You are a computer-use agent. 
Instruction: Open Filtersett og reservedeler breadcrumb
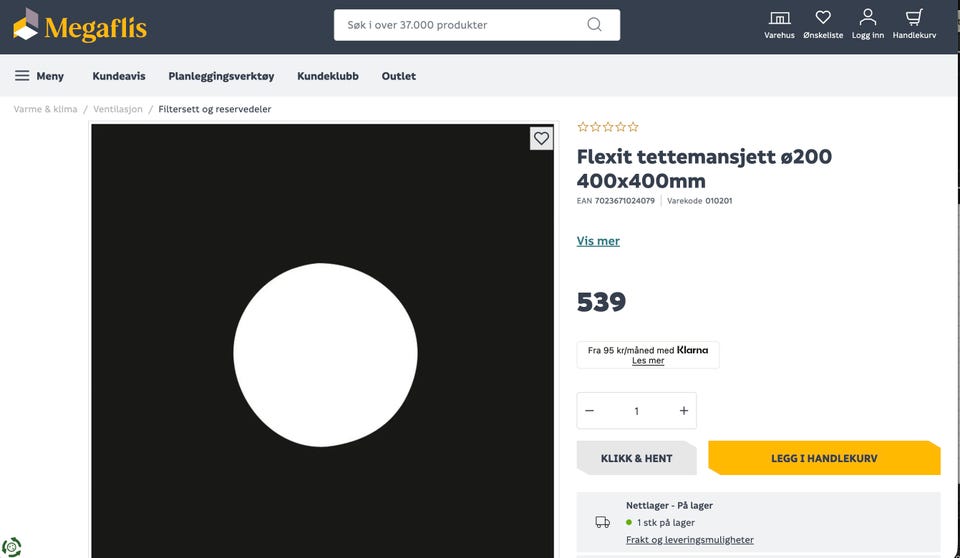pos(214,109)
